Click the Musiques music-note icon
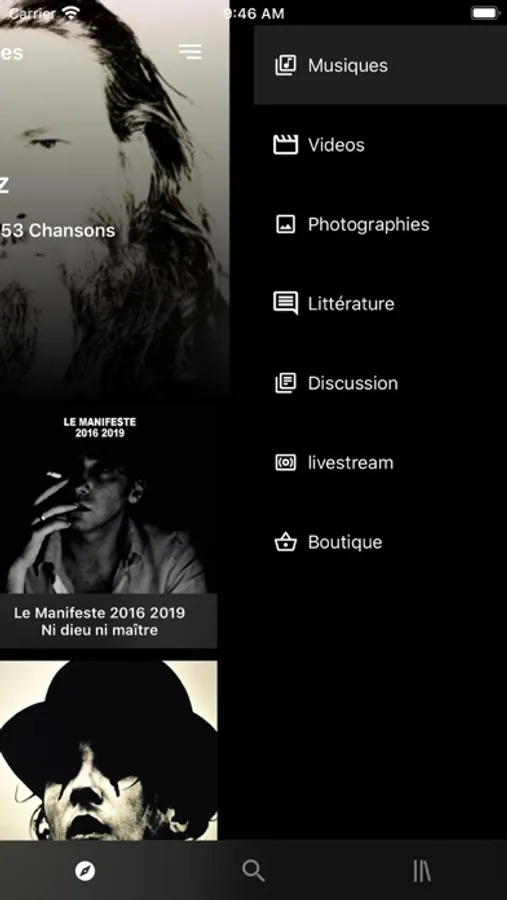This screenshot has height=900, width=507. [x=285, y=65]
